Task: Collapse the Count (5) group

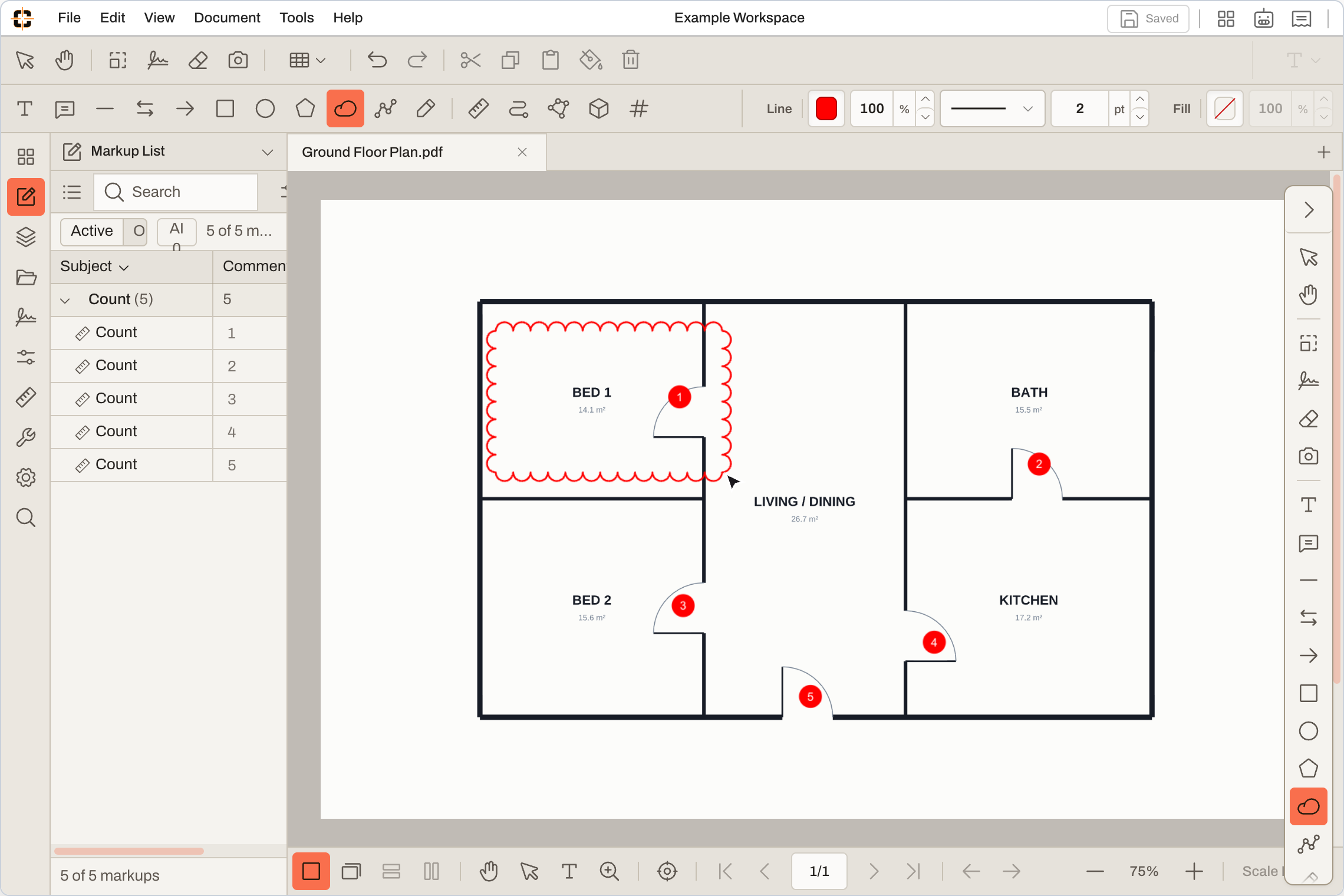Action: coord(65,300)
